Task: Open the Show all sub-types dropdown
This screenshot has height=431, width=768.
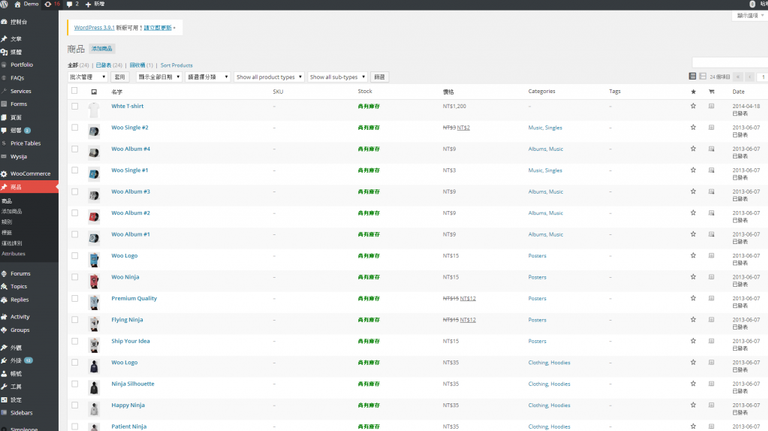Action: click(337, 77)
